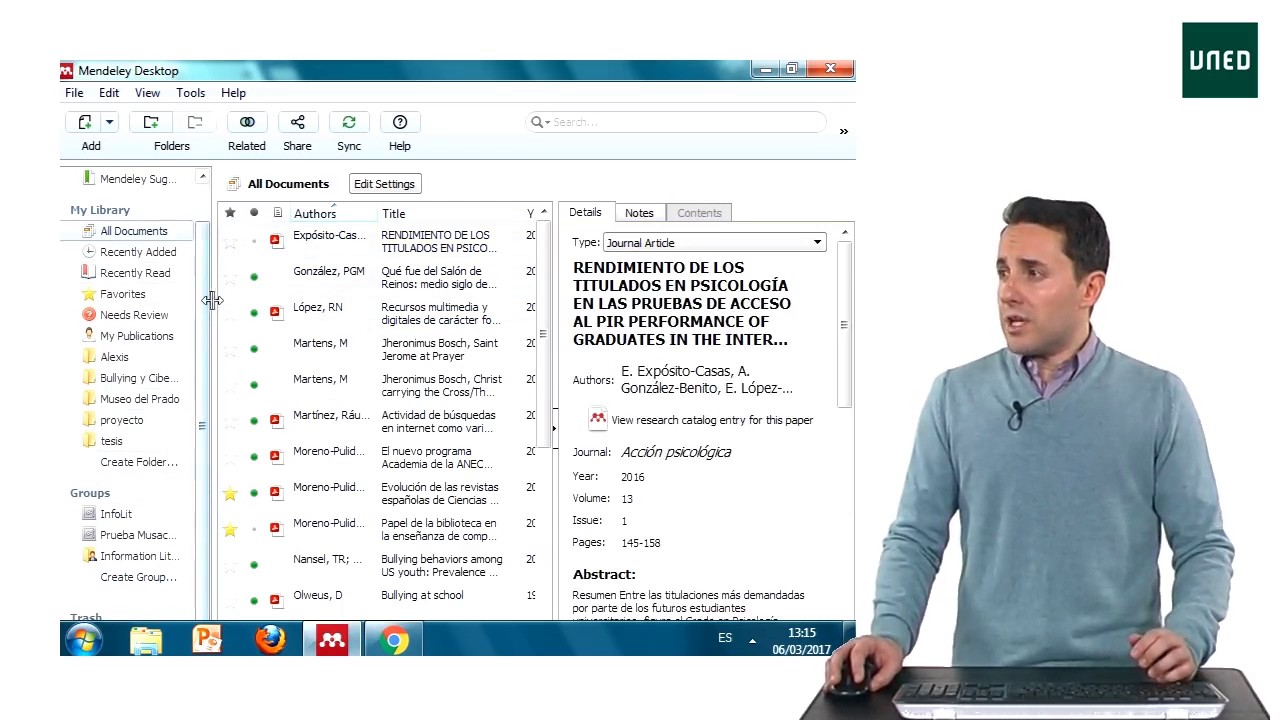Open PDF icon for Olweus, D row
The width and height of the screenshot is (1280, 720).
click(x=276, y=601)
